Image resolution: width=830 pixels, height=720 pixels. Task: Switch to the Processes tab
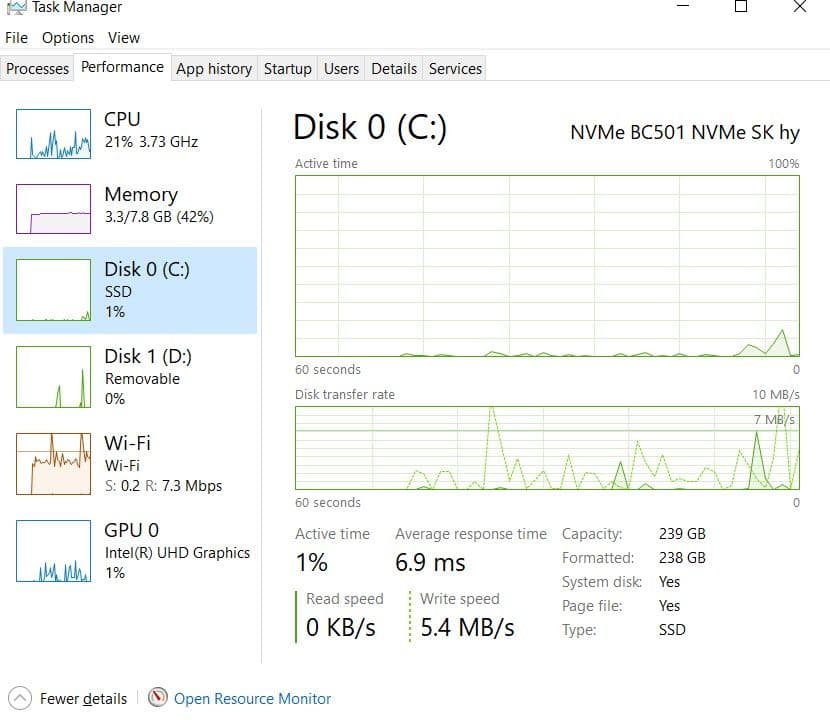coord(37,68)
